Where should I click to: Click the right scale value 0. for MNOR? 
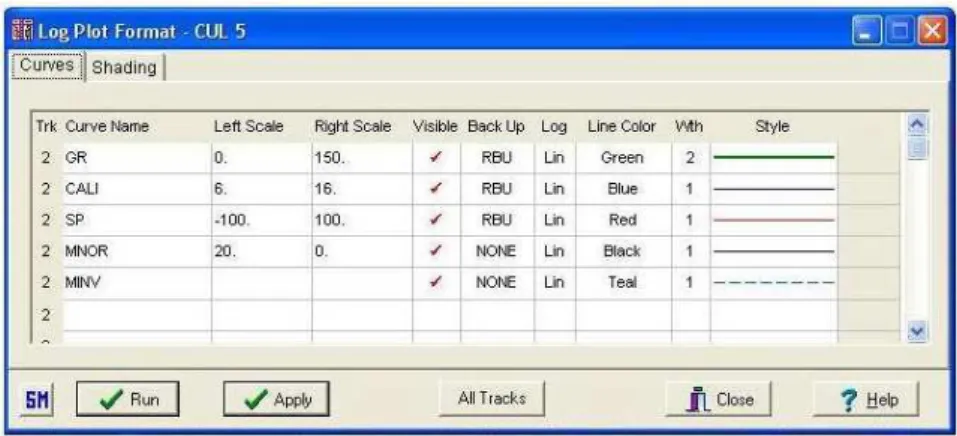[x=362, y=251]
